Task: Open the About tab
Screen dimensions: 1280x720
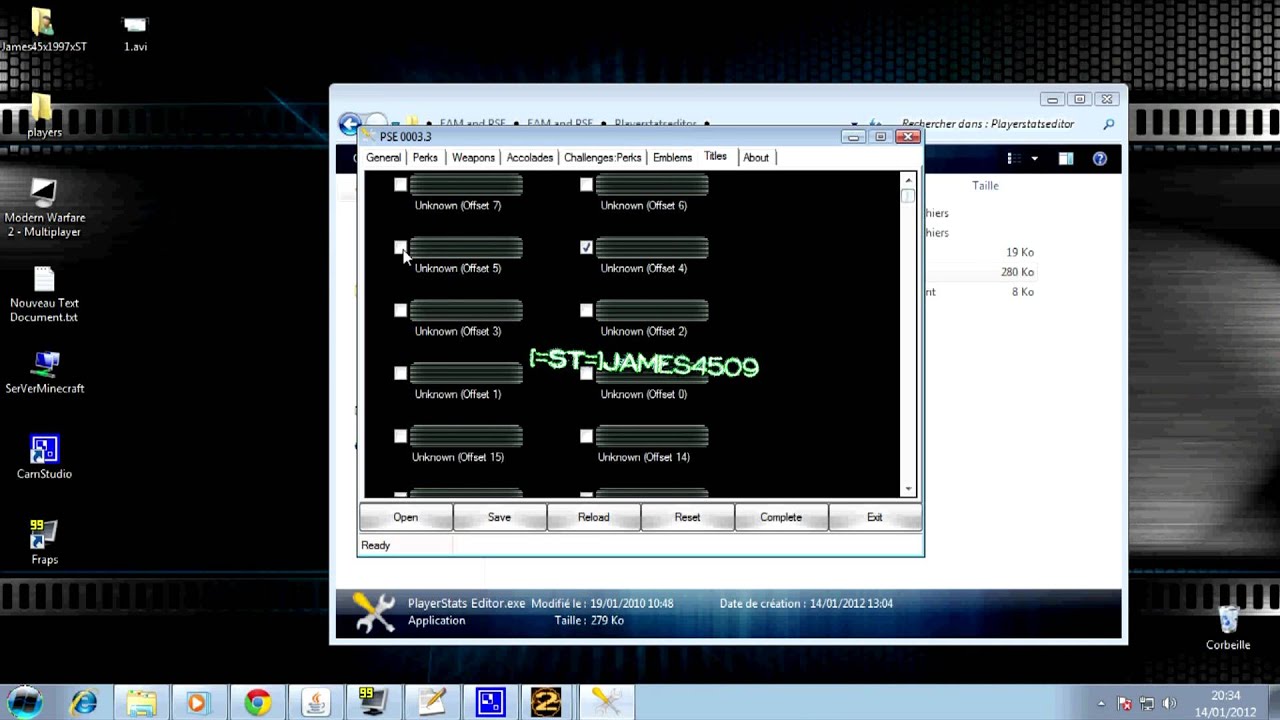Action: pyautogui.click(x=756, y=158)
